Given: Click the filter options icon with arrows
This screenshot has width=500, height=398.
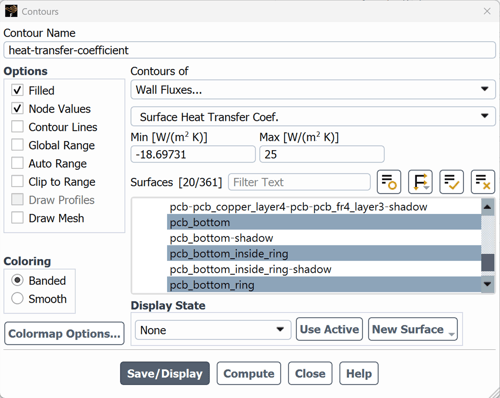Looking at the screenshot, I should (420, 182).
